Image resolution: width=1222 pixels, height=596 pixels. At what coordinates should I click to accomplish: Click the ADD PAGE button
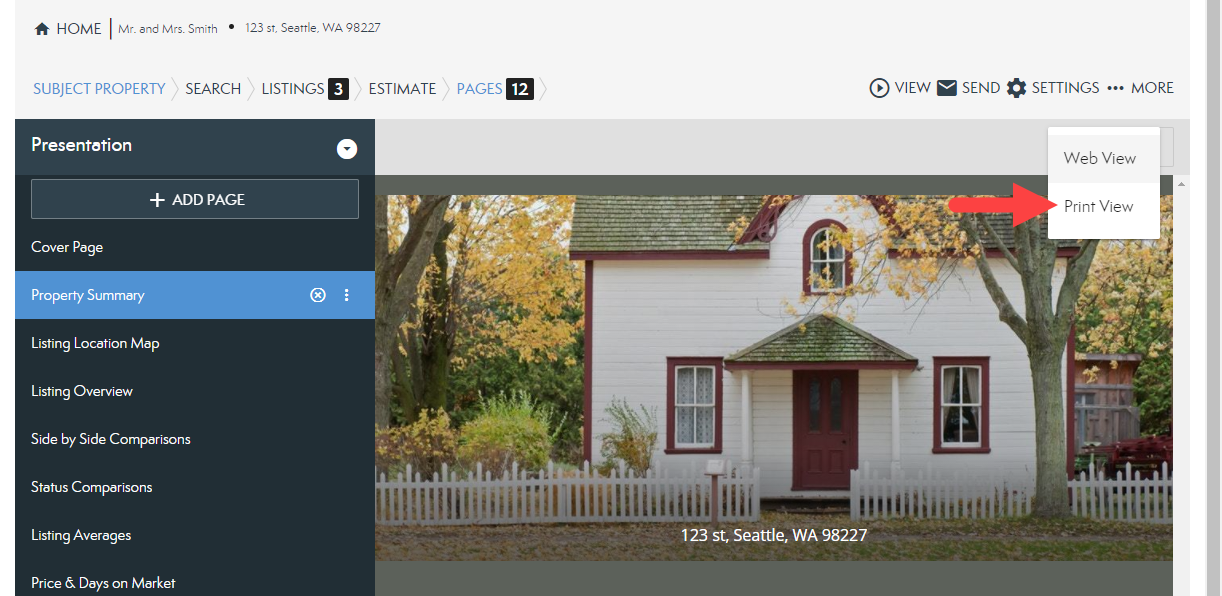(x=195, y=199)
